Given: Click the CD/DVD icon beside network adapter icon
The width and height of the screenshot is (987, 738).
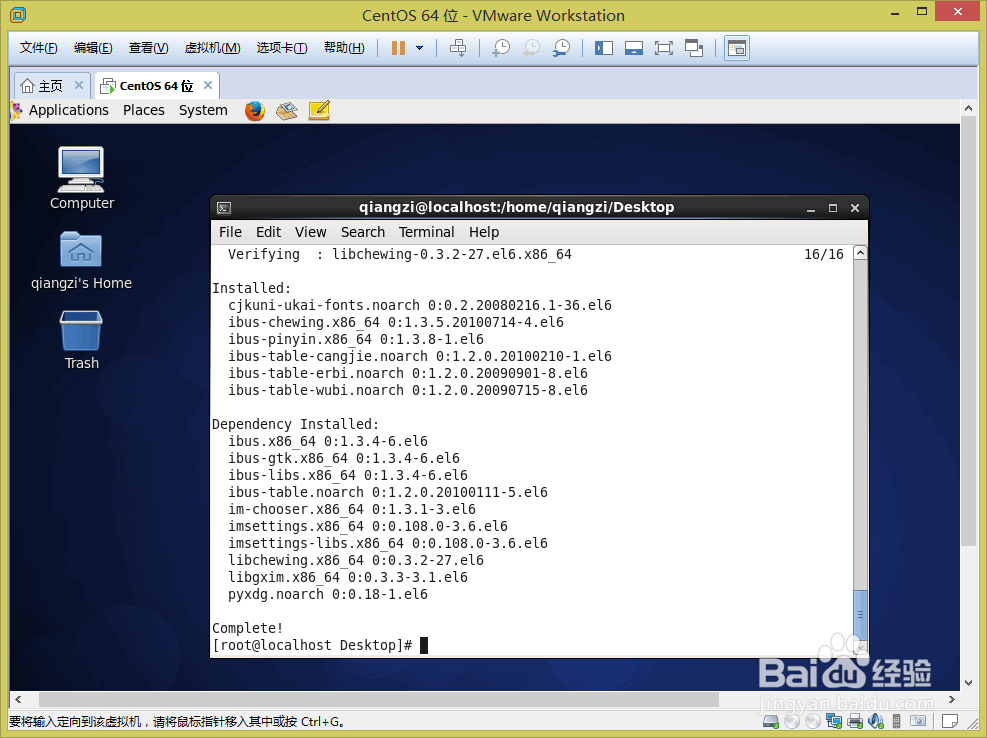Looking at the screenshot, I should (813, 722).
